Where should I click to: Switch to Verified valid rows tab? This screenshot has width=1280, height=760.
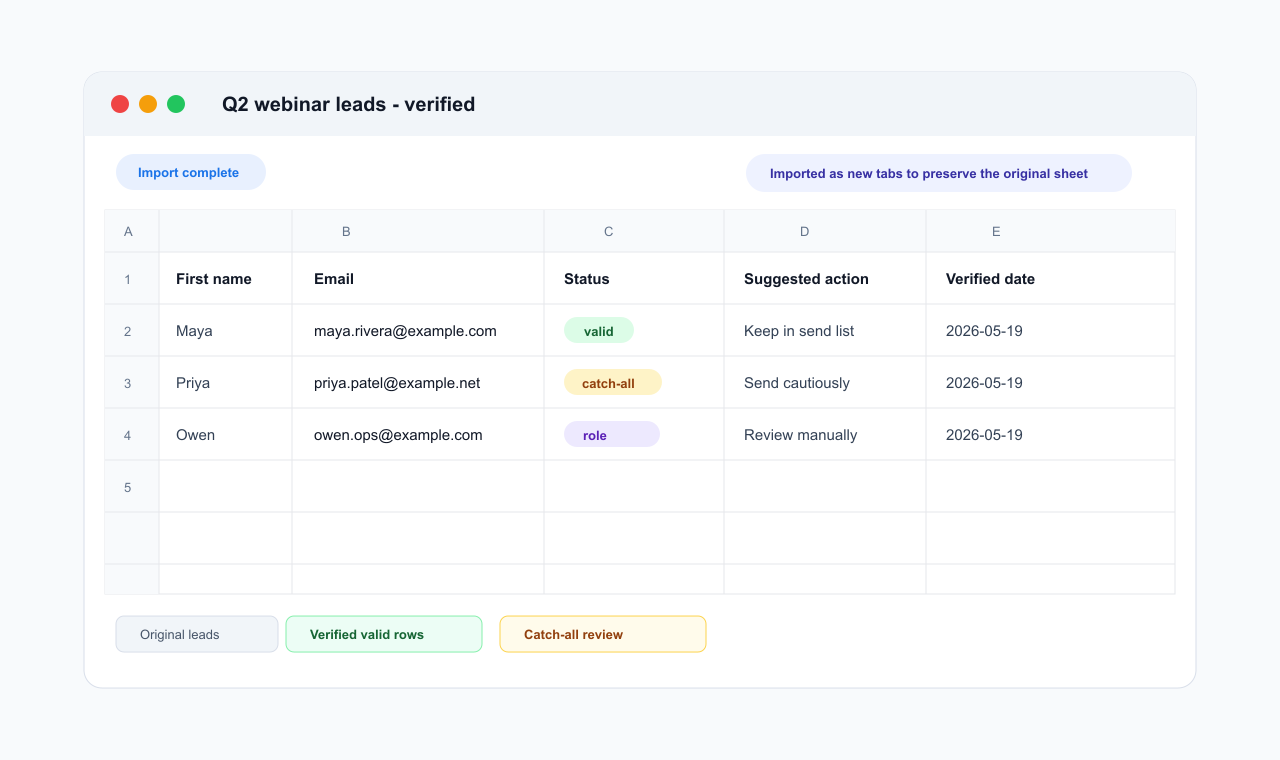coord(384,634)
